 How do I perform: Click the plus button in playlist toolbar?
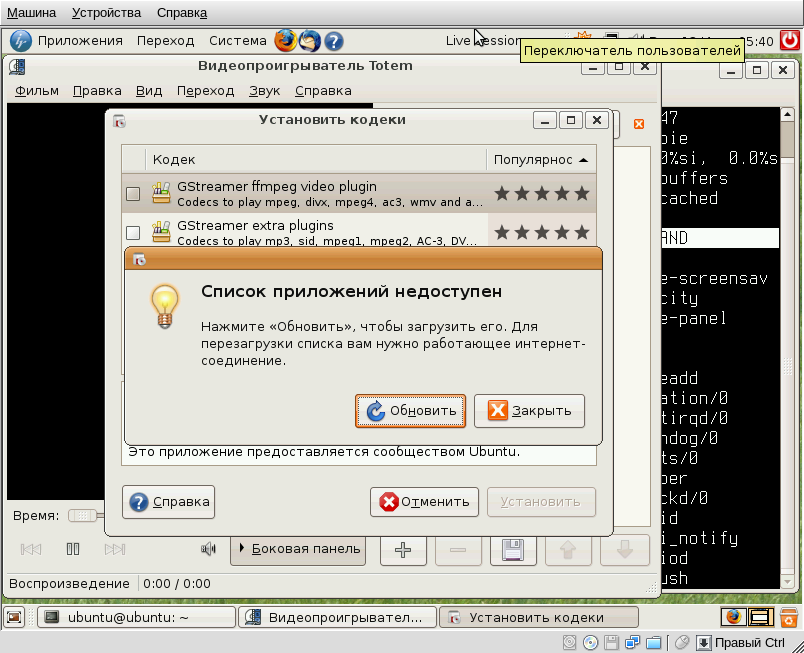pos(403,549)
